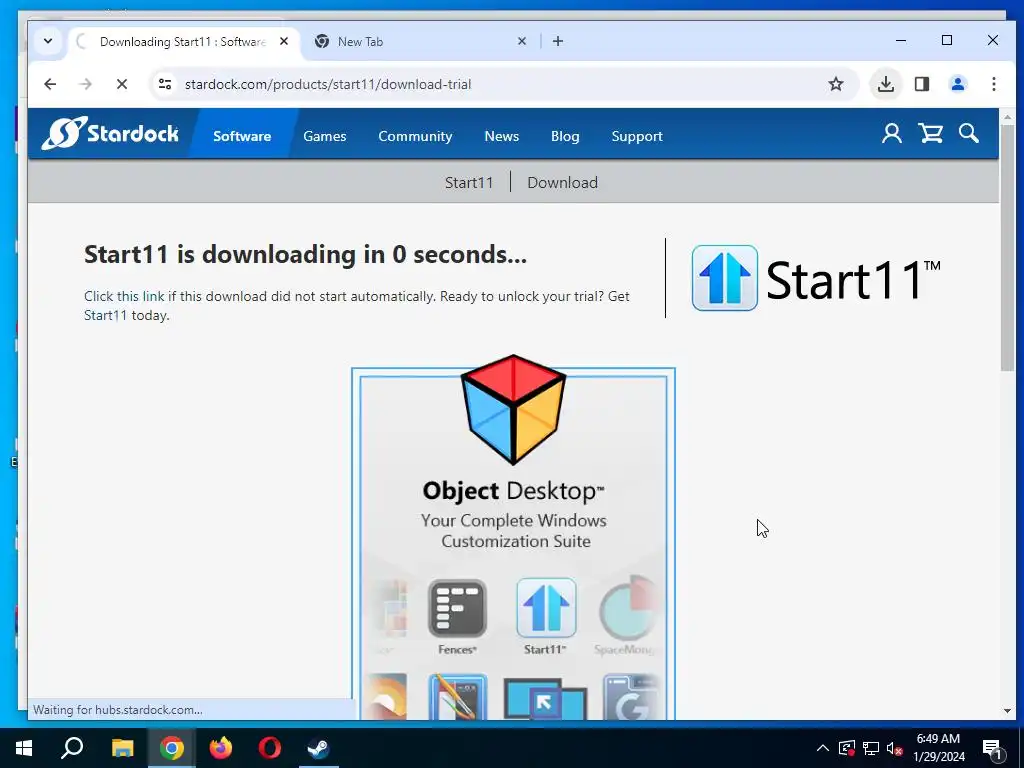
Task: Select the Fences app icon
Action: click(x=457, y=608)
